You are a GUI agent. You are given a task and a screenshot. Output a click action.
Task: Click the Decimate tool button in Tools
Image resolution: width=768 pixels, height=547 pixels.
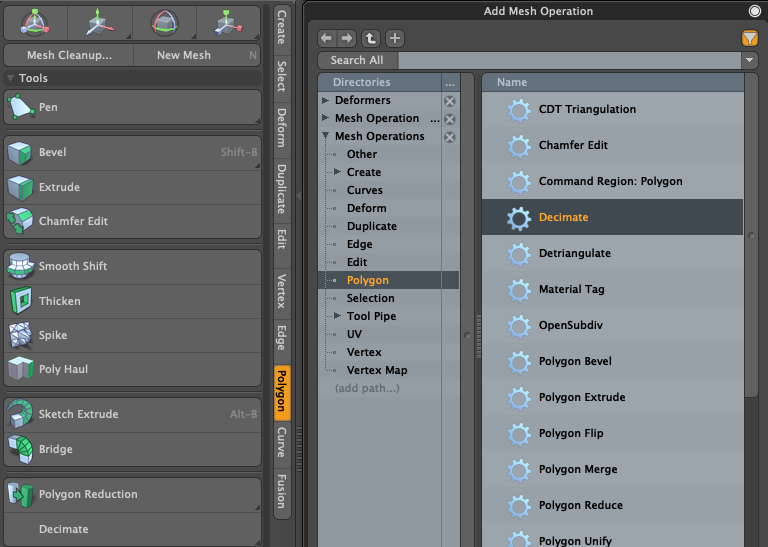(132, 529)
